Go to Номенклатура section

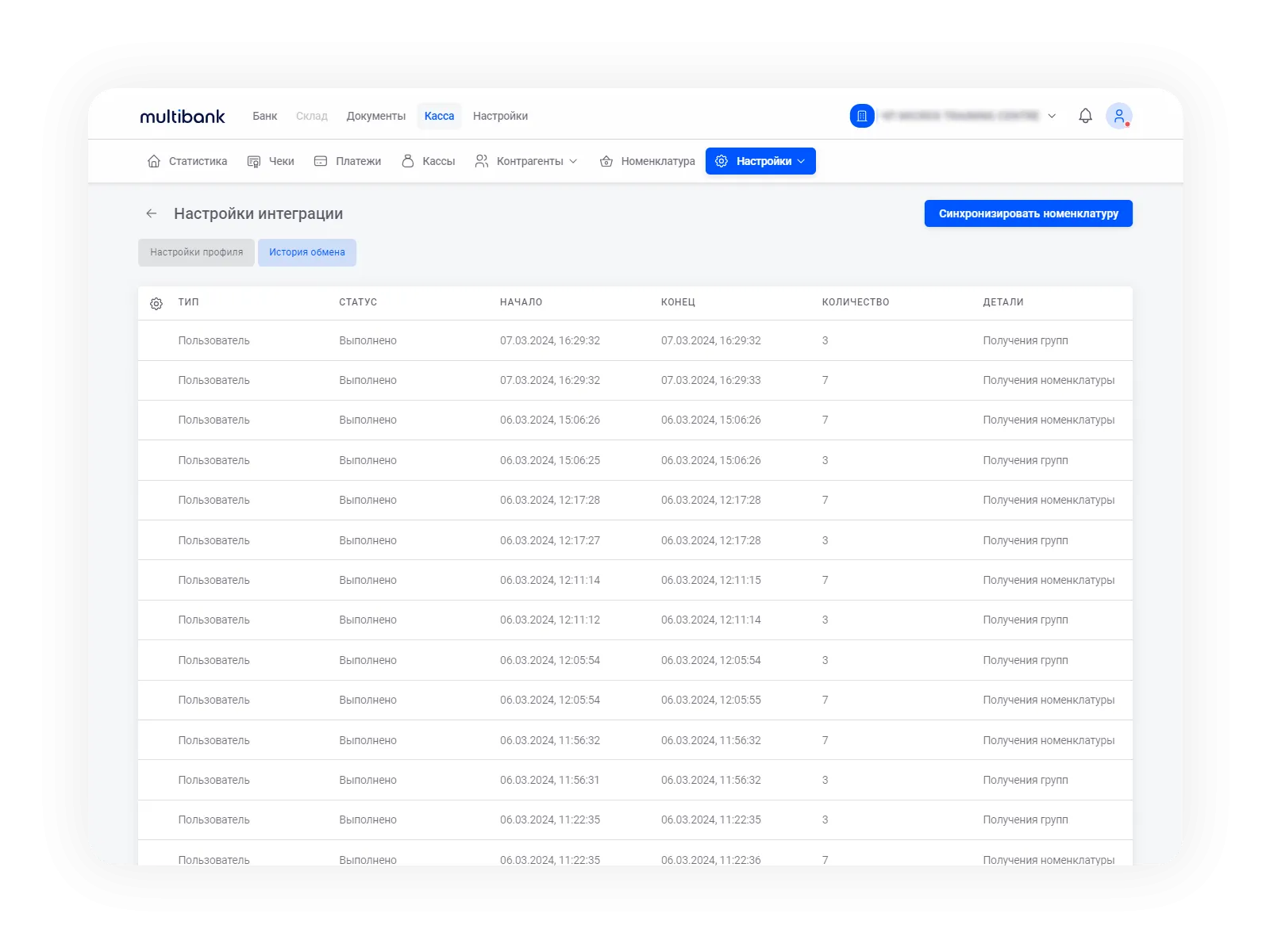tap(658, 161)
